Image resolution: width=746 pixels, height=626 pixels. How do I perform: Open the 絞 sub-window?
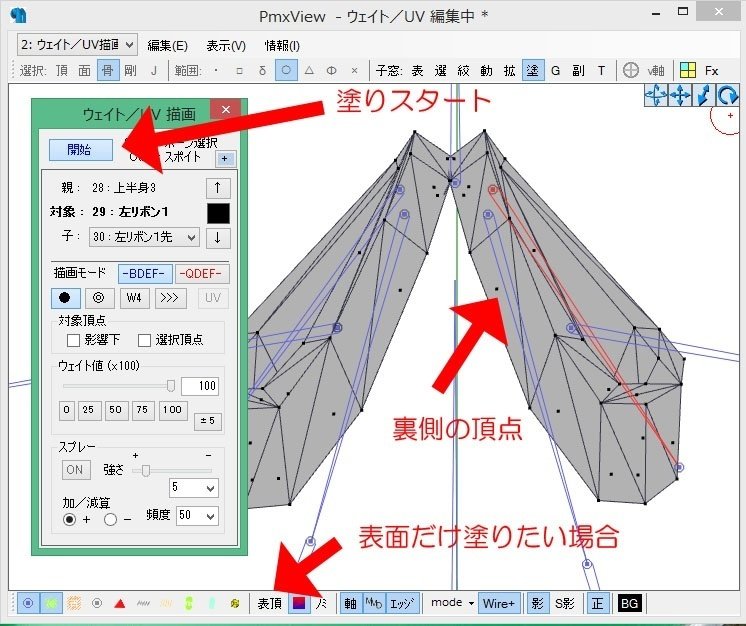point(463,71)
